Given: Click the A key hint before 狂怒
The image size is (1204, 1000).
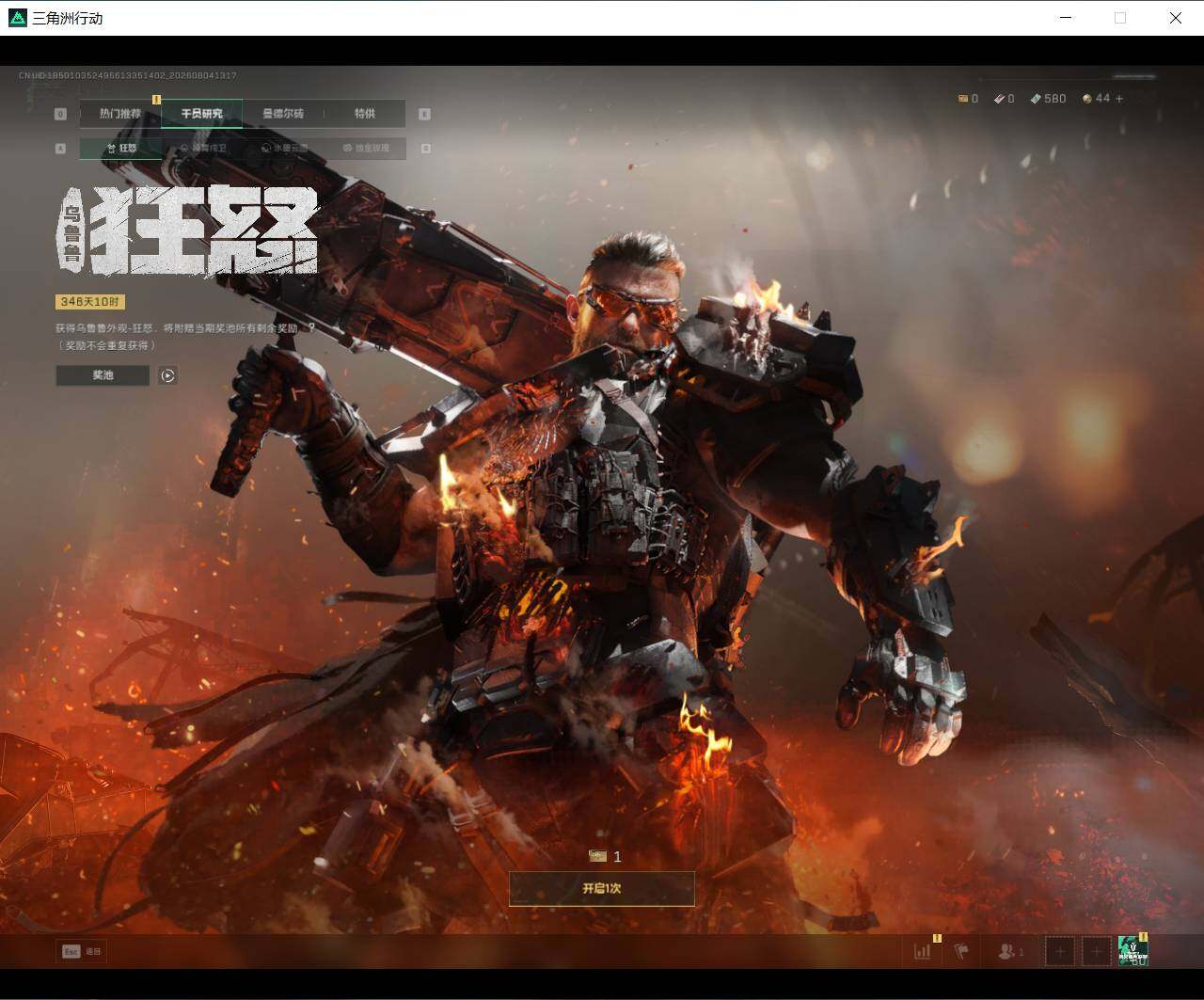Looking at the screenshot, I should (60, 149).
